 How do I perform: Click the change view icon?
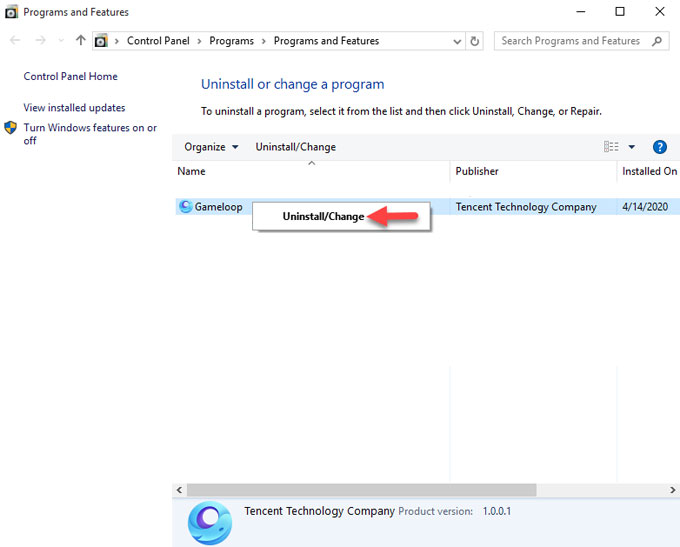point(611,147)
